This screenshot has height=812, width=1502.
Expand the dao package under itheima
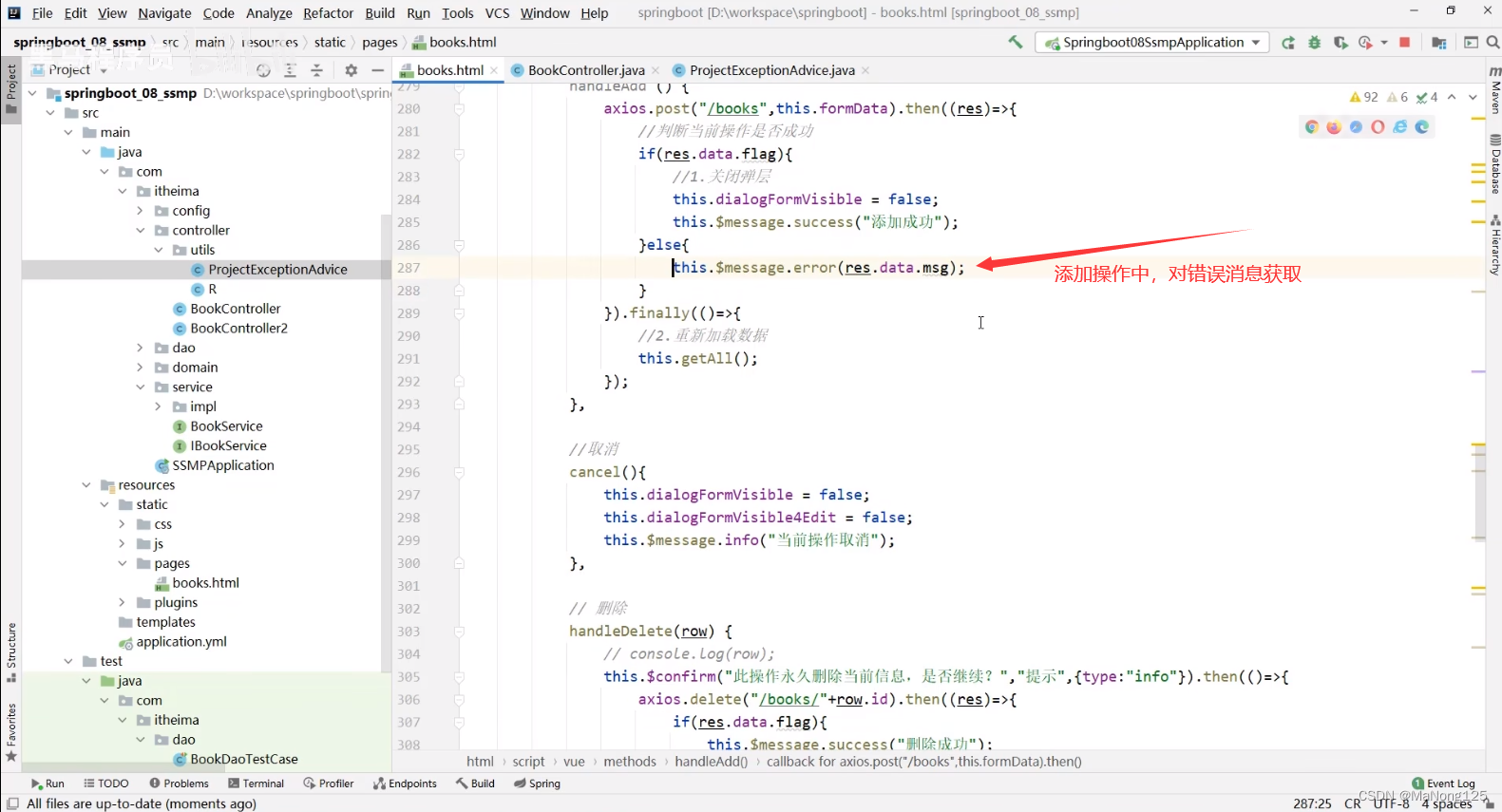click(x=141, y=348)
